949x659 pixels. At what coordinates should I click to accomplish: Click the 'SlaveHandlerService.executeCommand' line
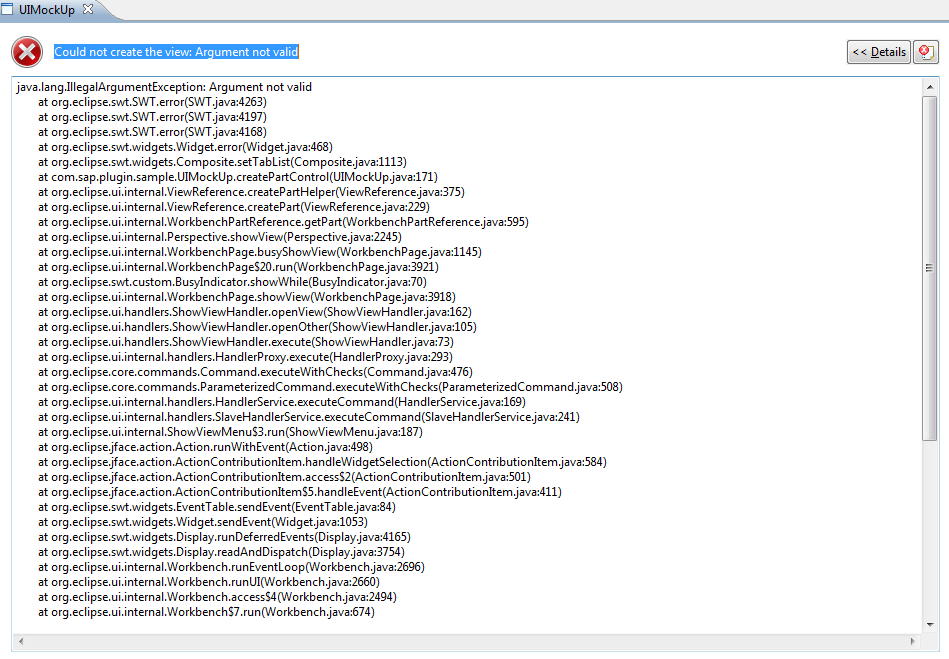pos(309,417)
